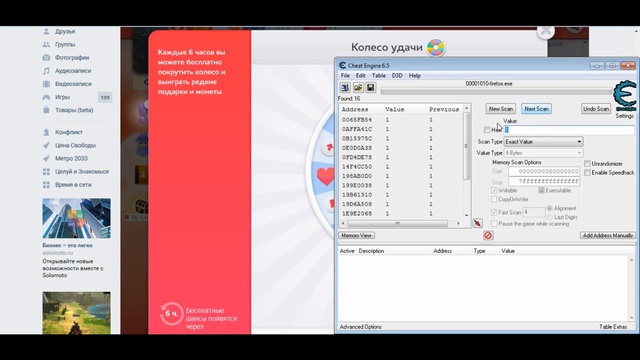Click the results list horizontal scrollbar
Viewport: 640px width, 360px height.
tap(400, 223)
